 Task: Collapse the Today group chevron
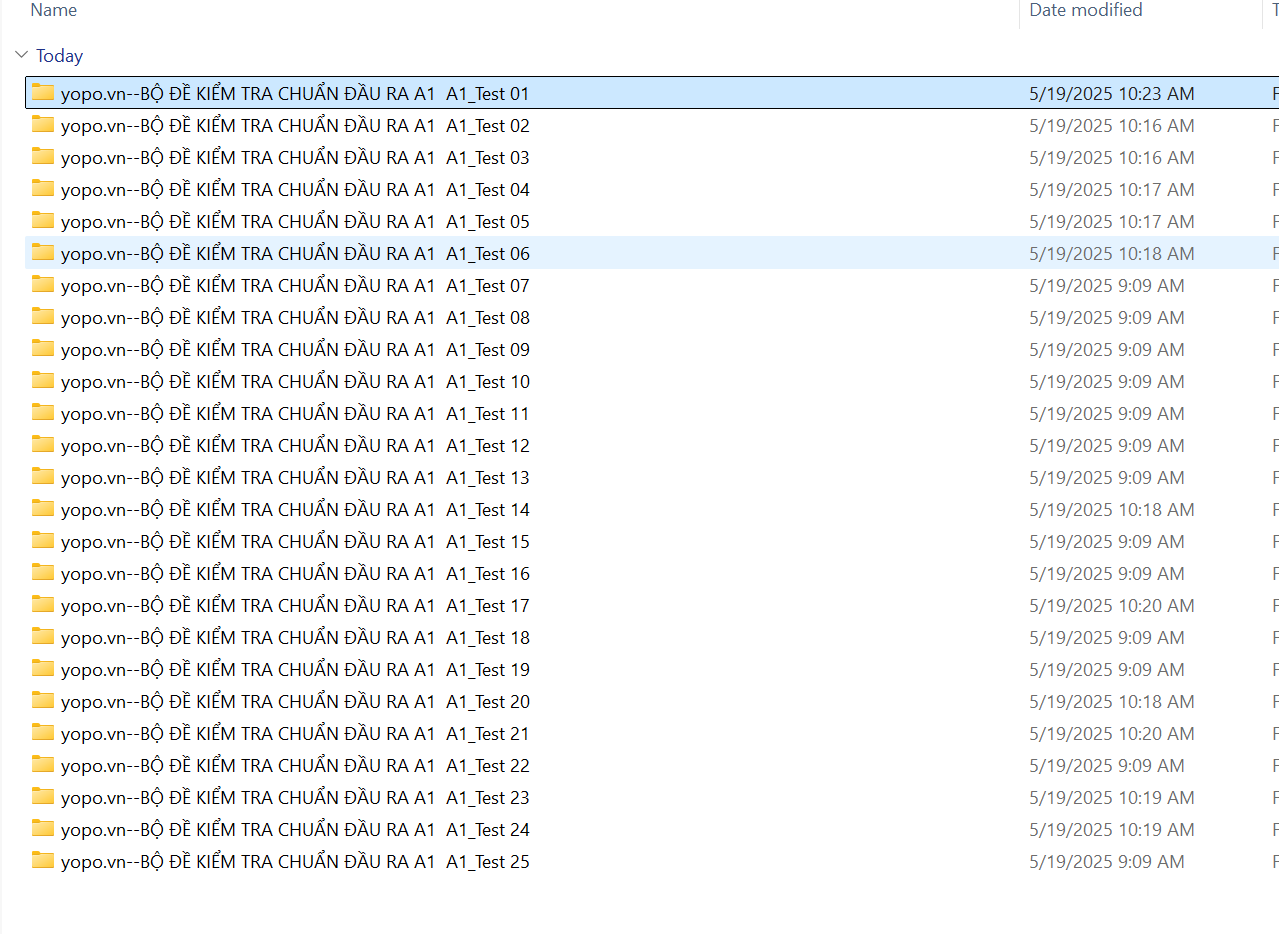tap(21, 56)
